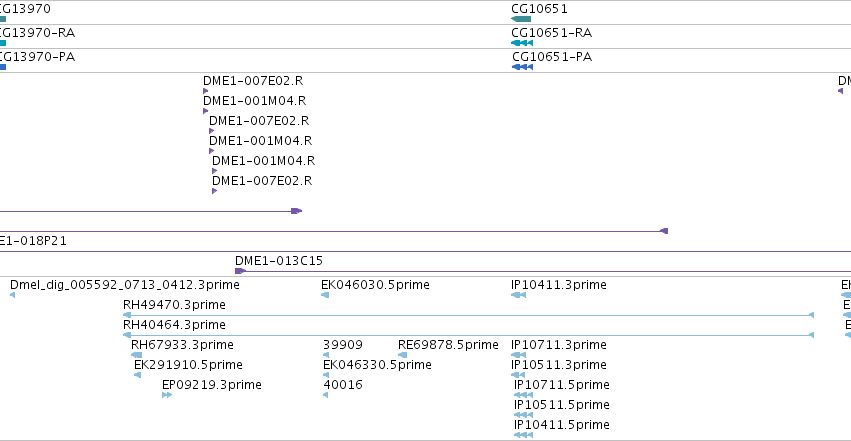Click the RE69878.5prime EST marker

coord(402,355)
